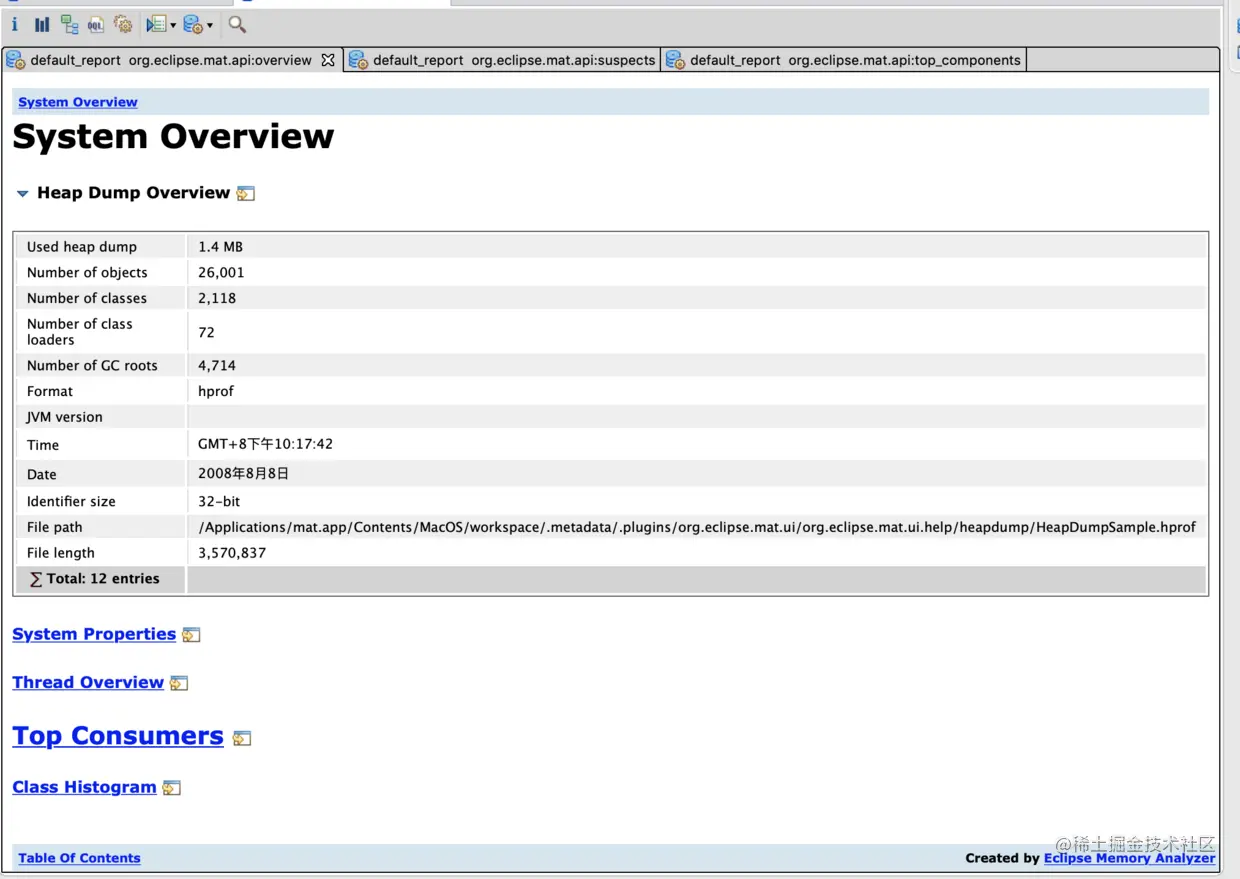Click the 1.4 MB used heap value
The height and width of the screenshot is (879, 1240).
[220, 247]
